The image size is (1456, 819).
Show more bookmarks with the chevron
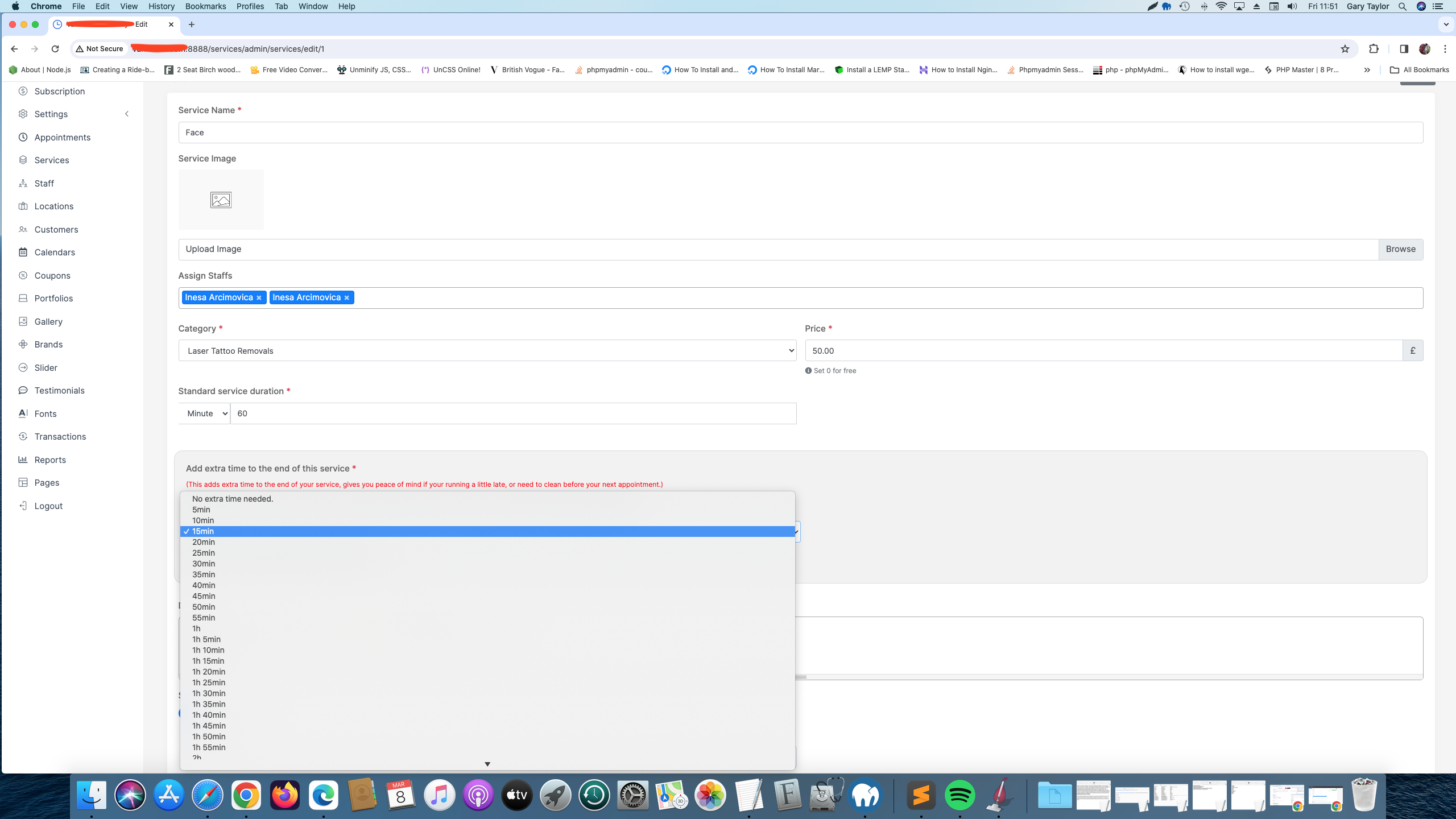tap(1367, 70)
